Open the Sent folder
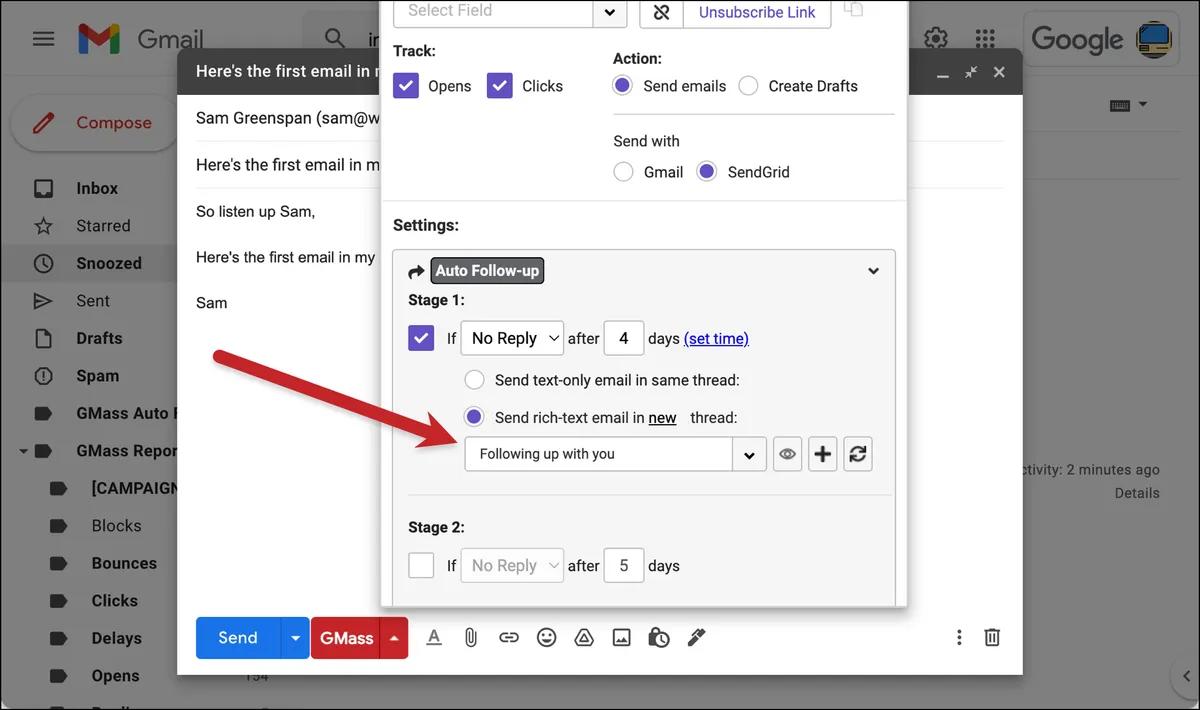The height and width of the screenshot is (710, 1200). (x=93, y=301)
